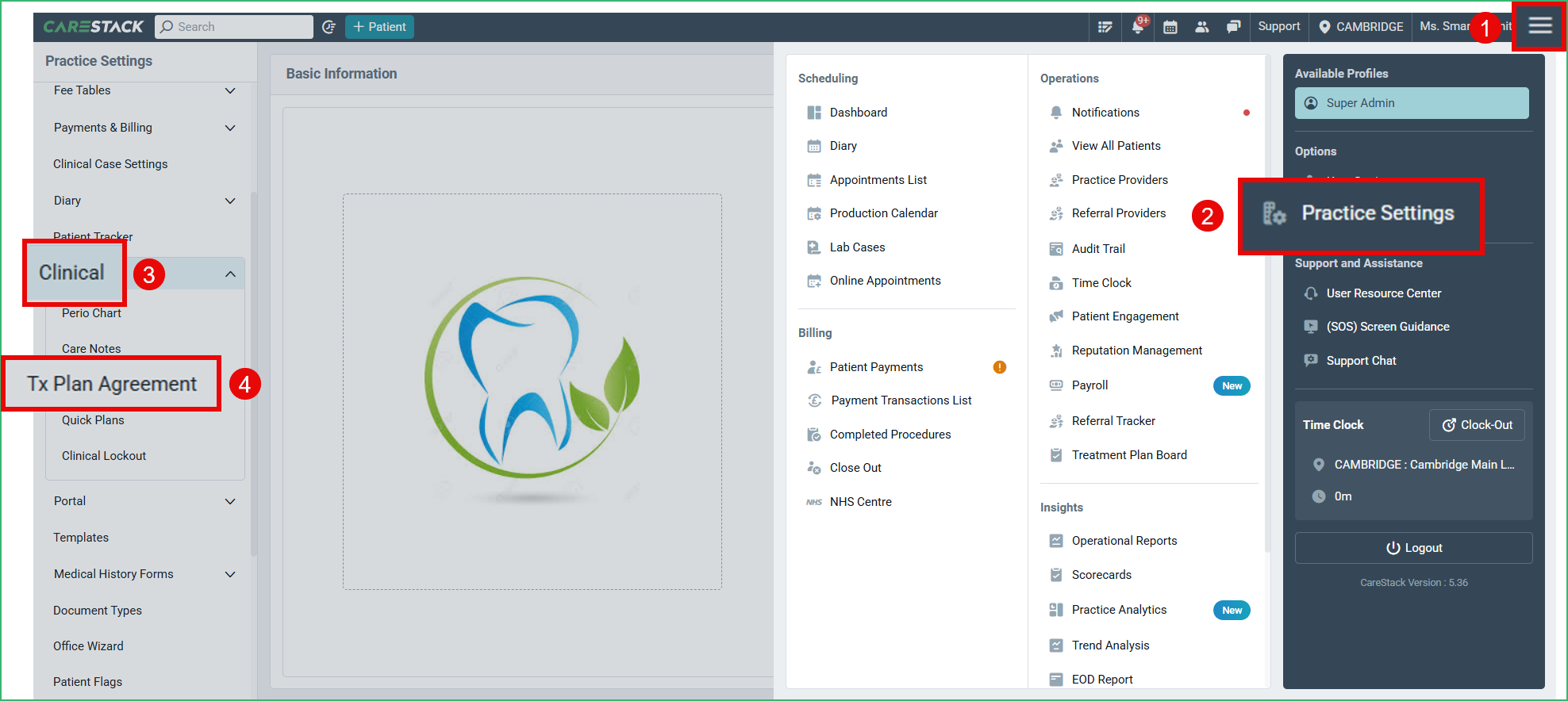This screenshot has width=1568, height=701.
Task: Open the hamburger main menu icon
Action: 1539,26
